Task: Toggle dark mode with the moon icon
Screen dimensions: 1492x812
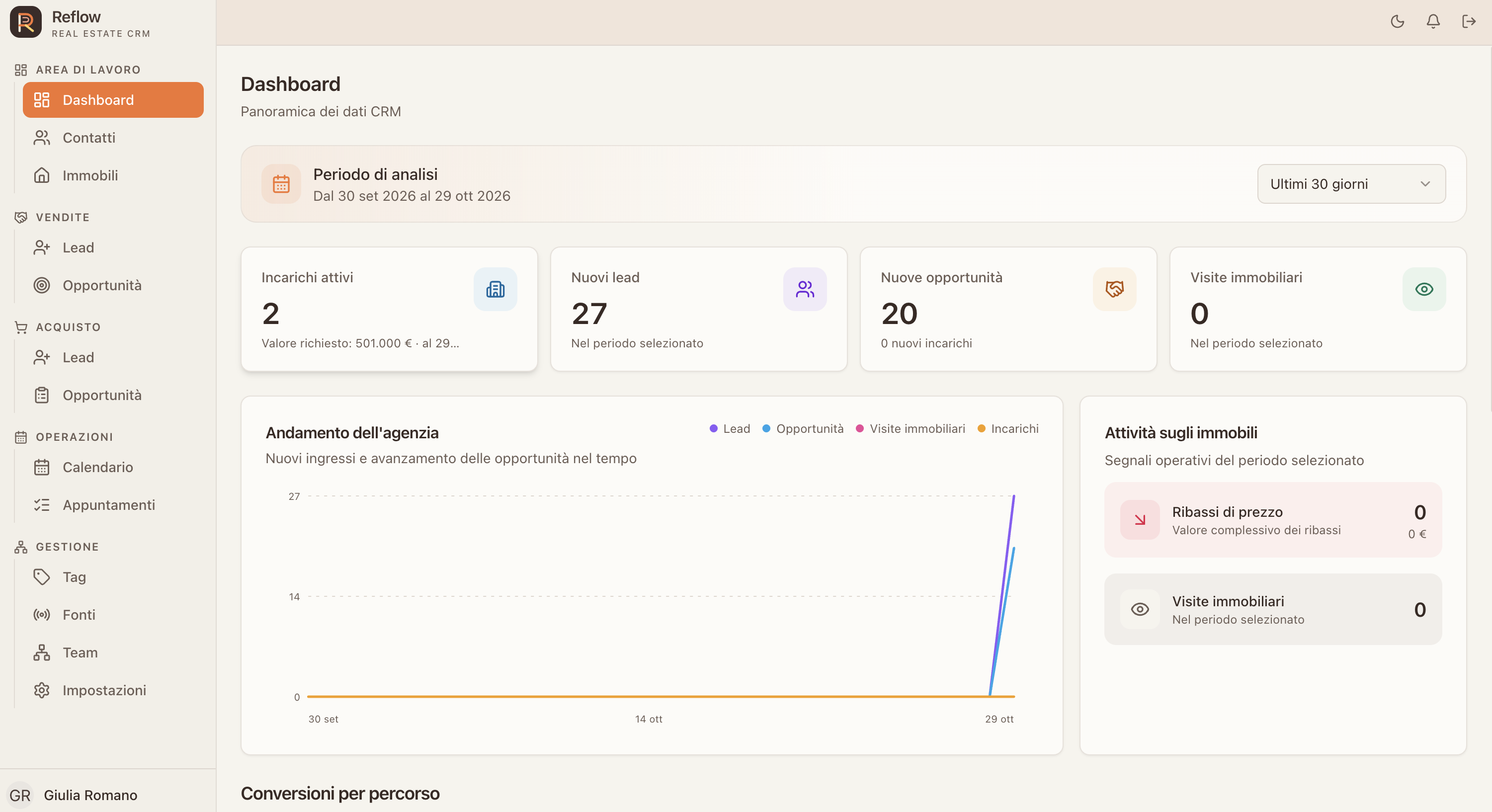Action: coord(1397,21)
